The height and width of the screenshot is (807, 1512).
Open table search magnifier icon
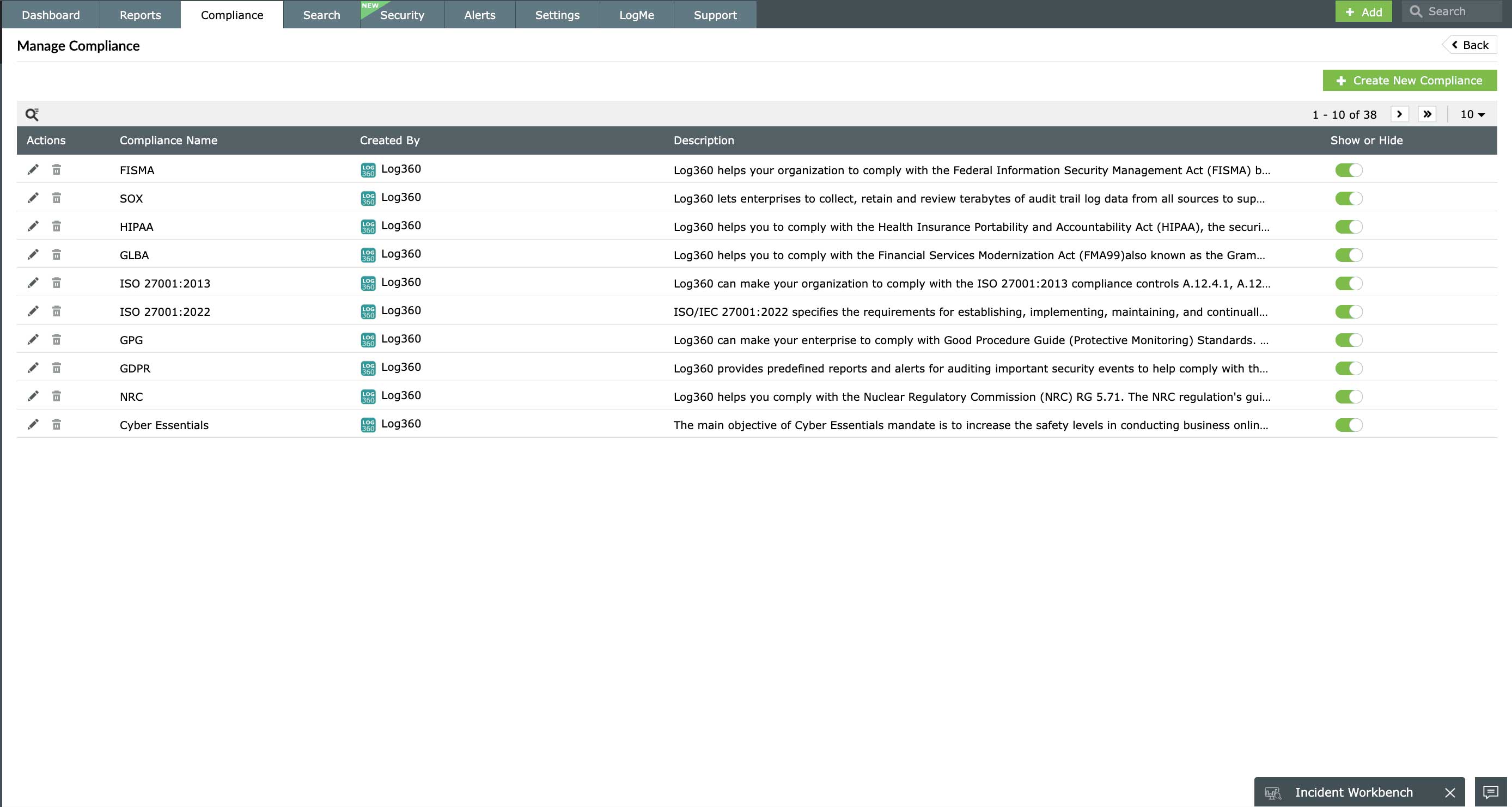pos(32,114)
